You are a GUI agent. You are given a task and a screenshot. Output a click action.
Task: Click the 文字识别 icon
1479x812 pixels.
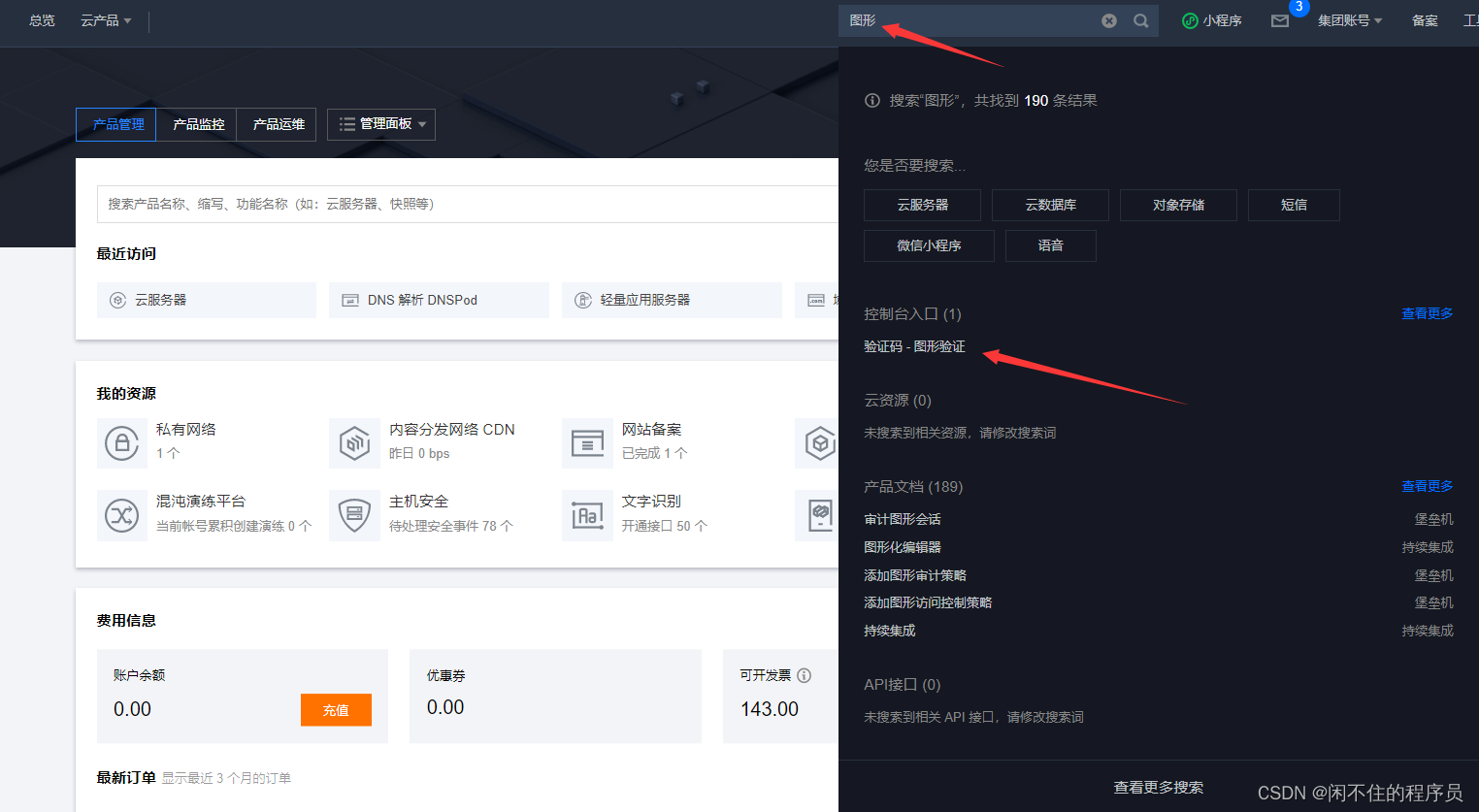[x=587, y=515]
